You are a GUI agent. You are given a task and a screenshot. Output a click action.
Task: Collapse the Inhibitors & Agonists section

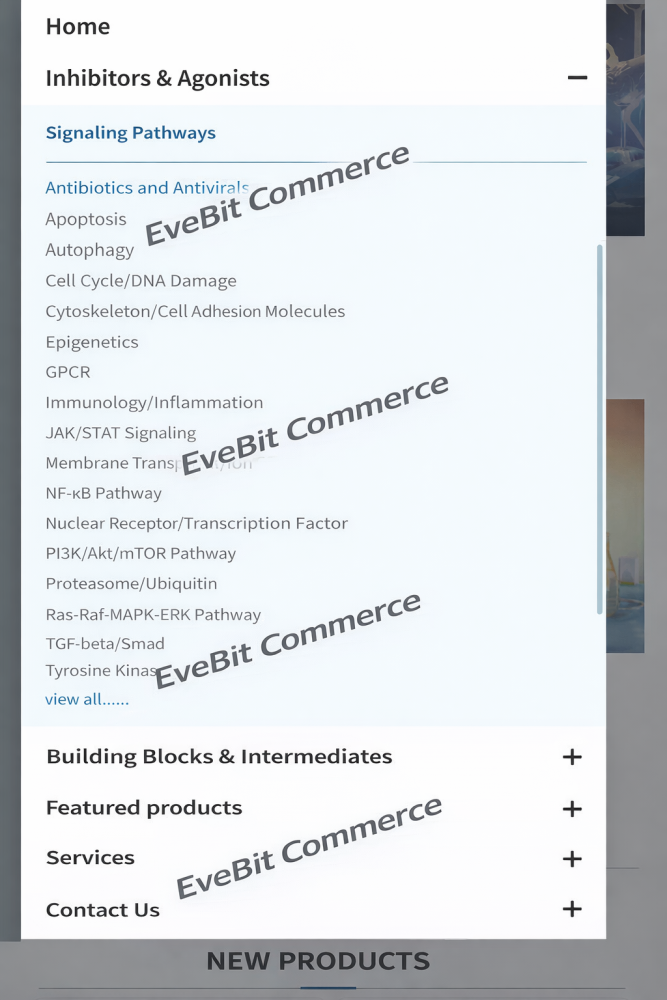pyautogui.click(x=576, y=78)
